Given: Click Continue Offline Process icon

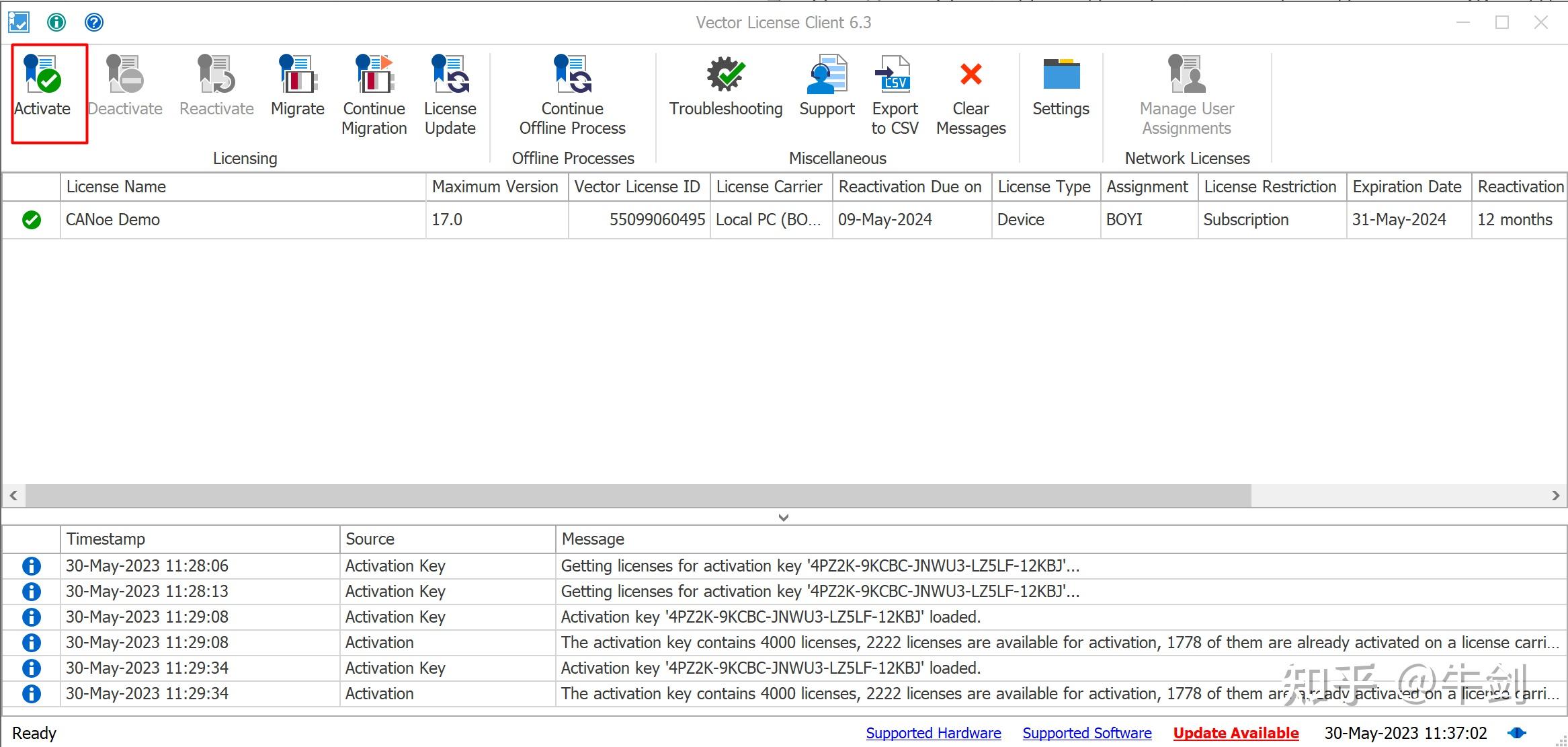Looking at the screenshot, I should coord(572,75).
